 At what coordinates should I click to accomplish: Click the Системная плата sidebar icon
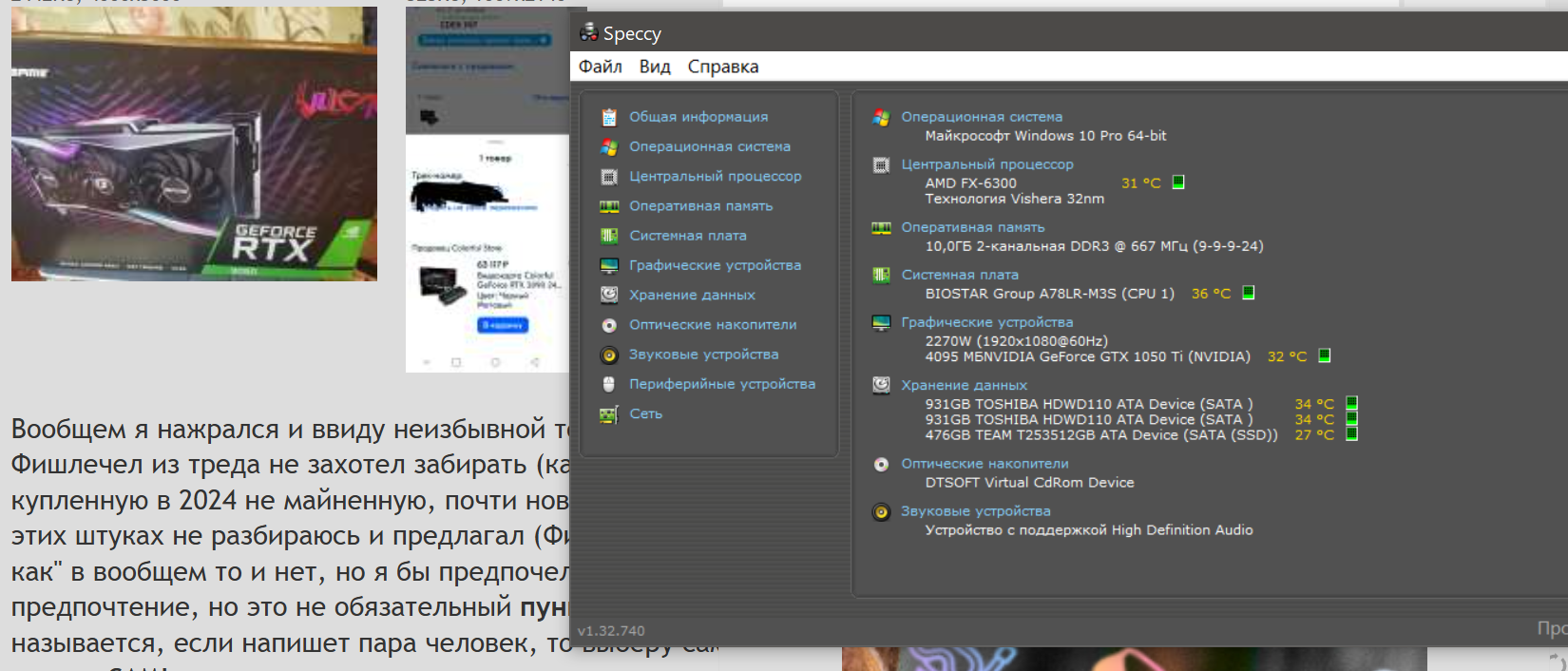609,236
